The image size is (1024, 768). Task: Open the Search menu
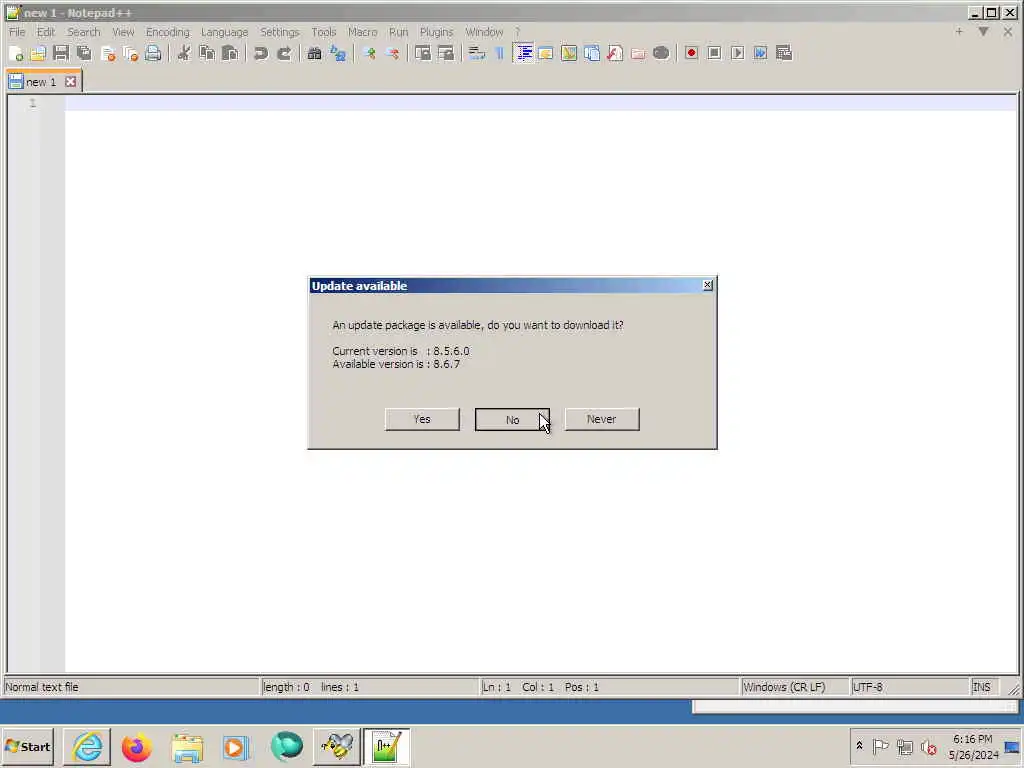pos(84,32)
